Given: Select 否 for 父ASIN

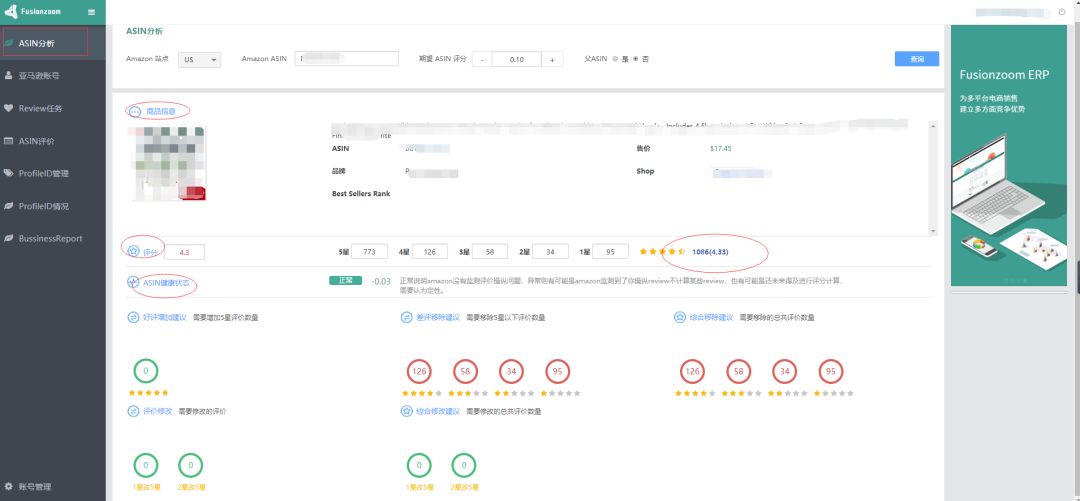Looking at the screenshot, I should [x=635, y=59].
